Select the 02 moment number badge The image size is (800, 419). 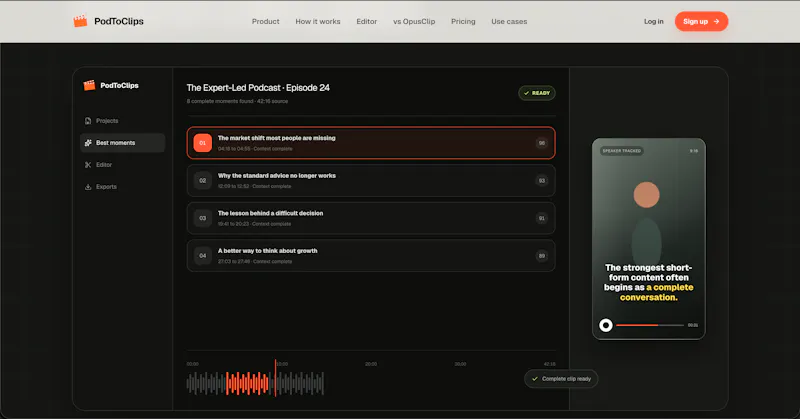[203, 181]
